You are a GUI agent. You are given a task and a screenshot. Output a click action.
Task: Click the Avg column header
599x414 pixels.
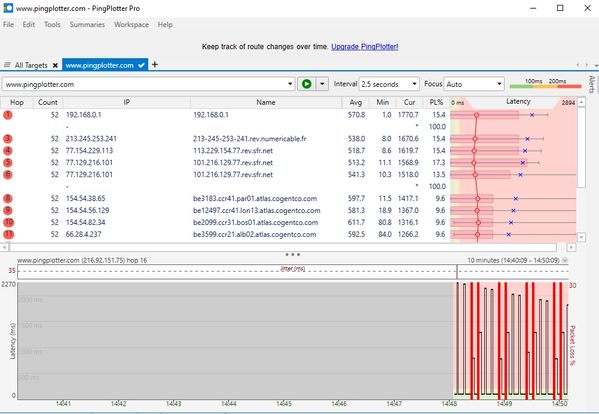pyautogui.click(x=355, y=102)
